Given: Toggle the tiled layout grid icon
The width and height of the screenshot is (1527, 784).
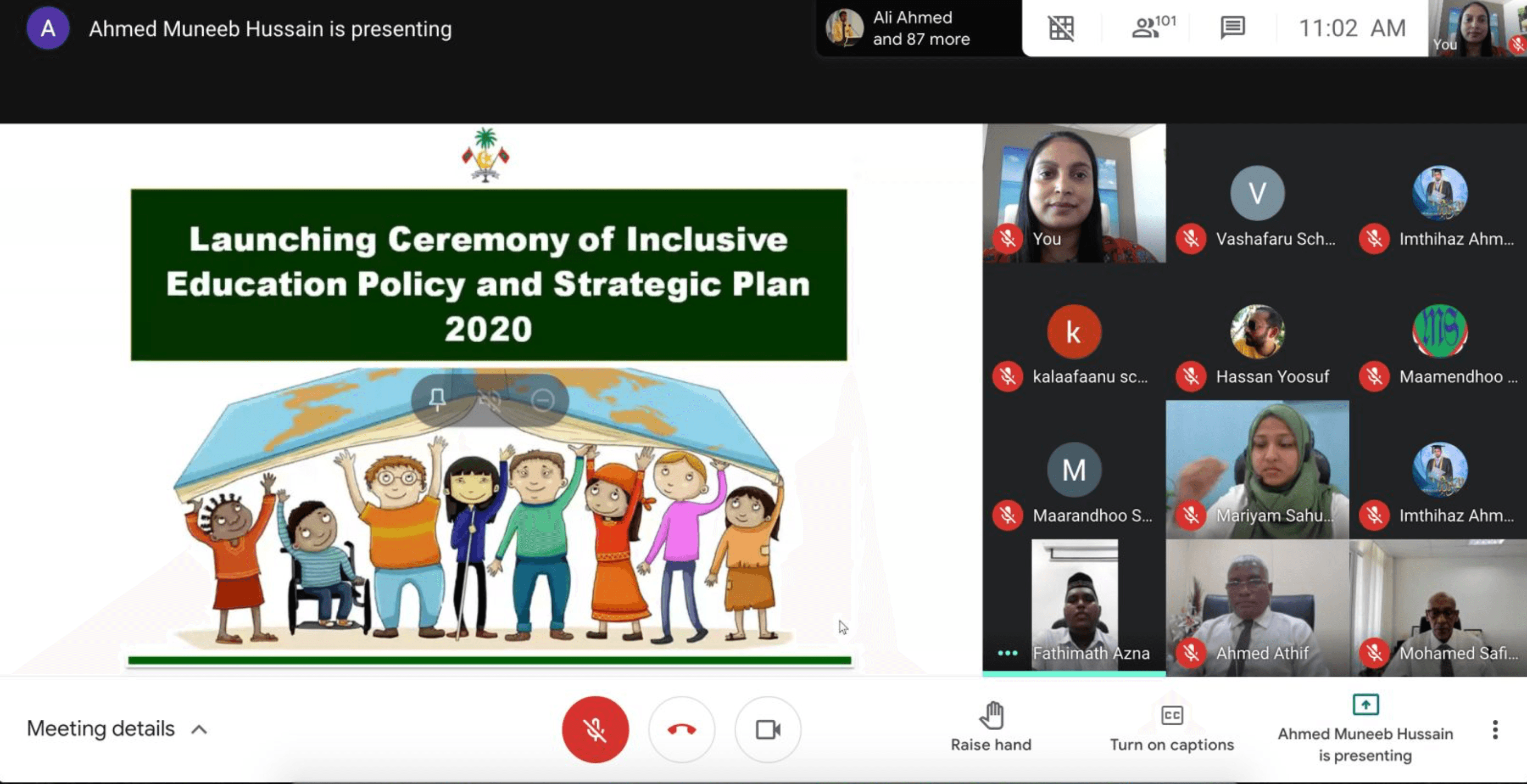Looking at the screenshot, I should (x=1061, y=28).
